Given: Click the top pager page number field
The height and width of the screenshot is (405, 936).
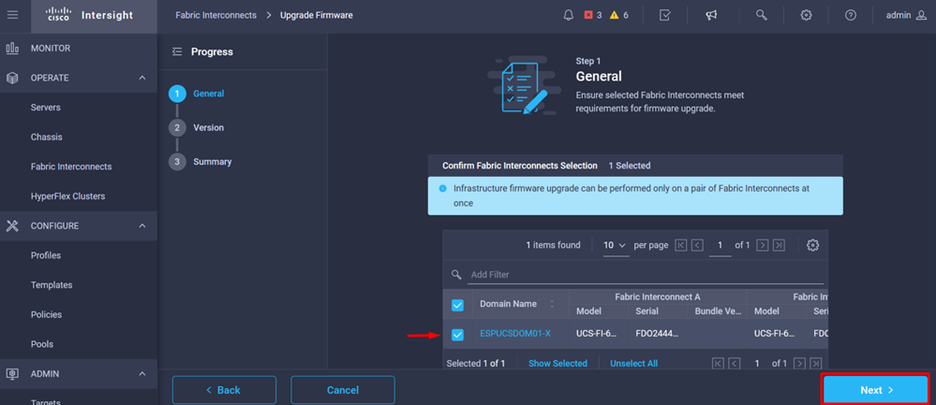Looking at the screenshot, I should [720, 246].
